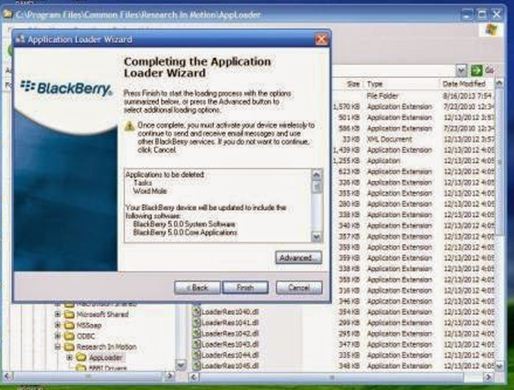Viewport: 514px width, 390px height.
Task: Click the Application Loader Wizard title bar icon
Action: pyautogui.click(x=20, y=39)
